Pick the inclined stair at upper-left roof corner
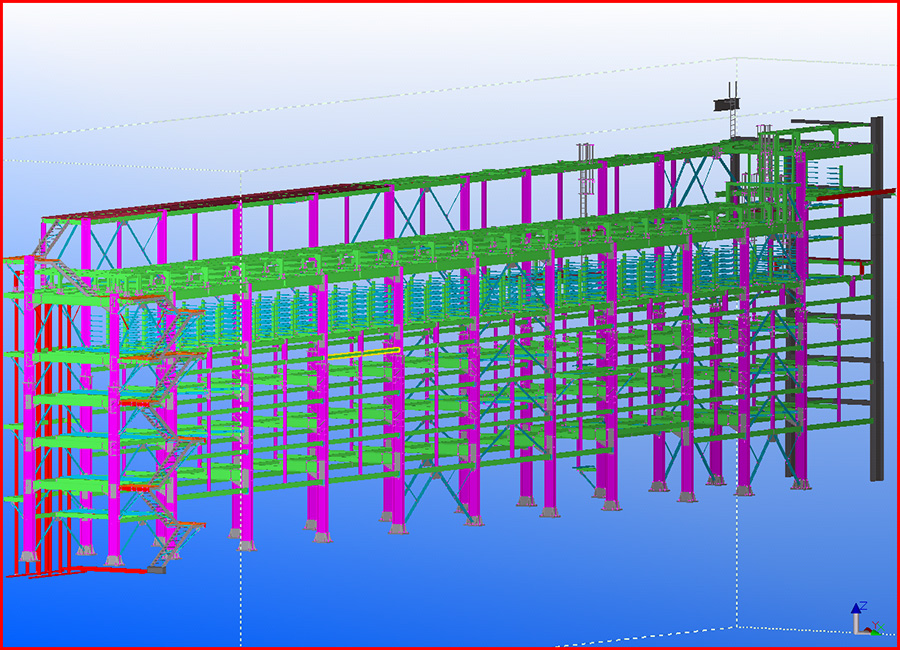Viewport: 900px width, 650px height. (52, 238)
